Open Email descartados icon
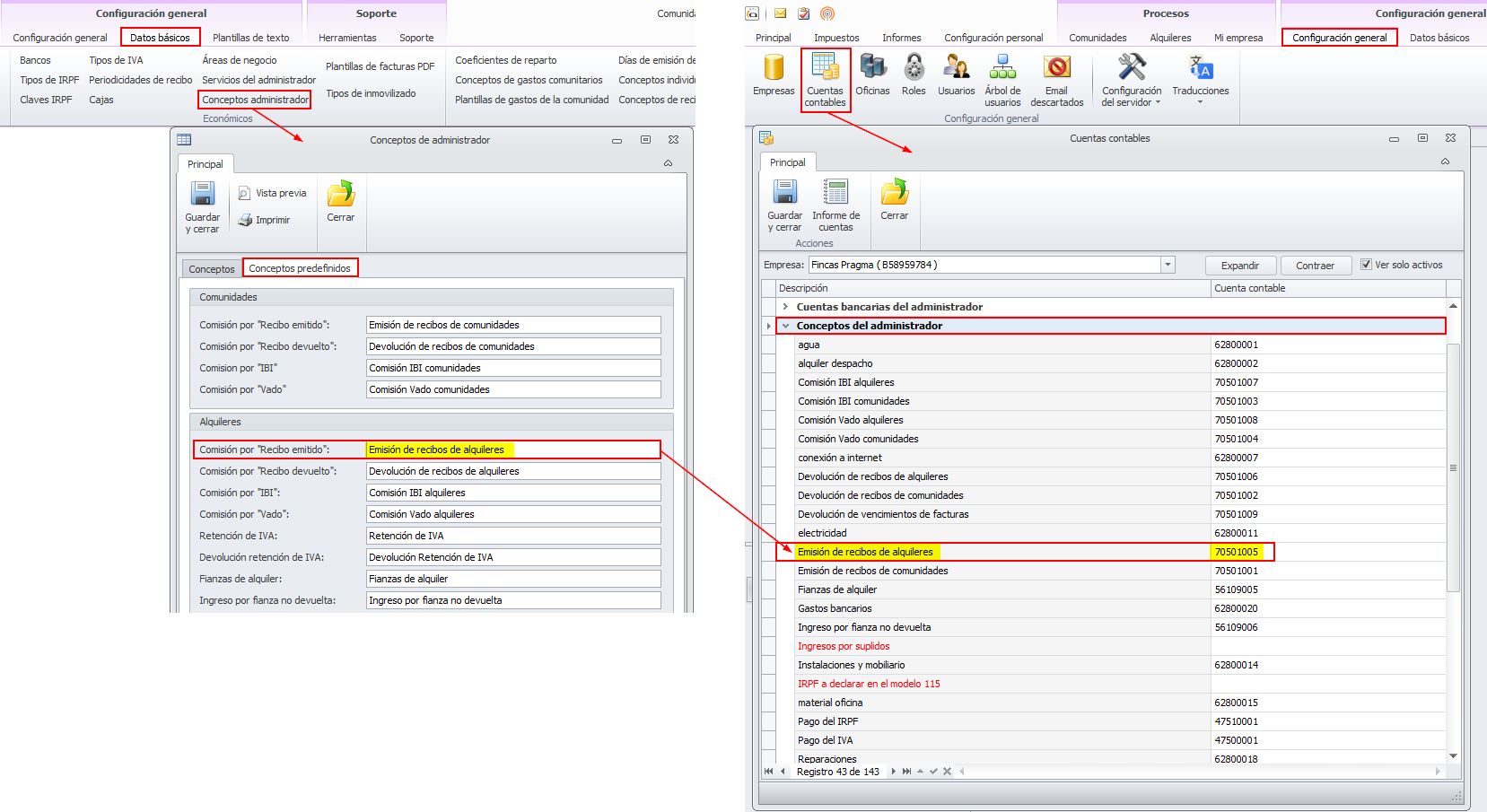The height and width of the screenshot is (812, 1487). tap(1057, 80)
